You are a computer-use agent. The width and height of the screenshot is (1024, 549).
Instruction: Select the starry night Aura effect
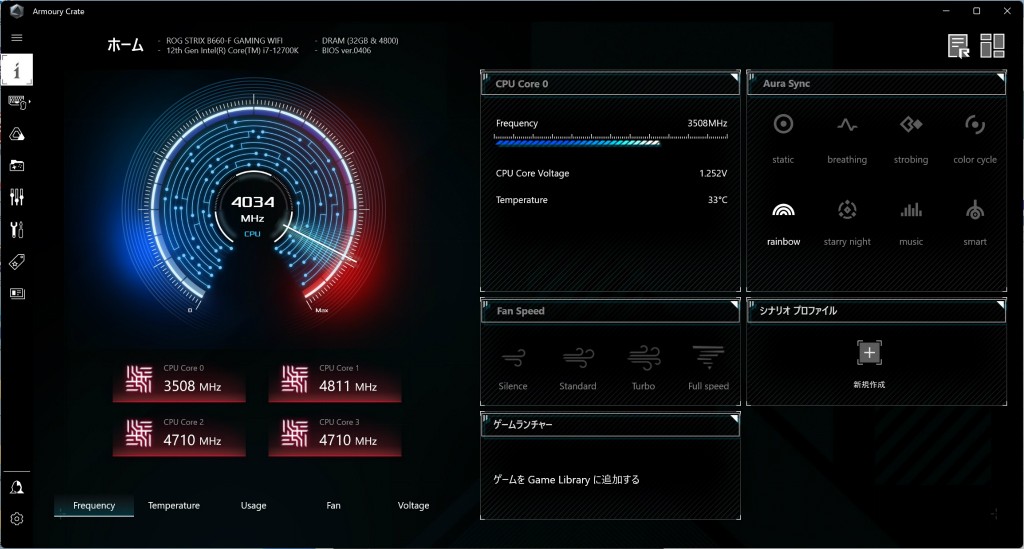(x=847, y=218)
